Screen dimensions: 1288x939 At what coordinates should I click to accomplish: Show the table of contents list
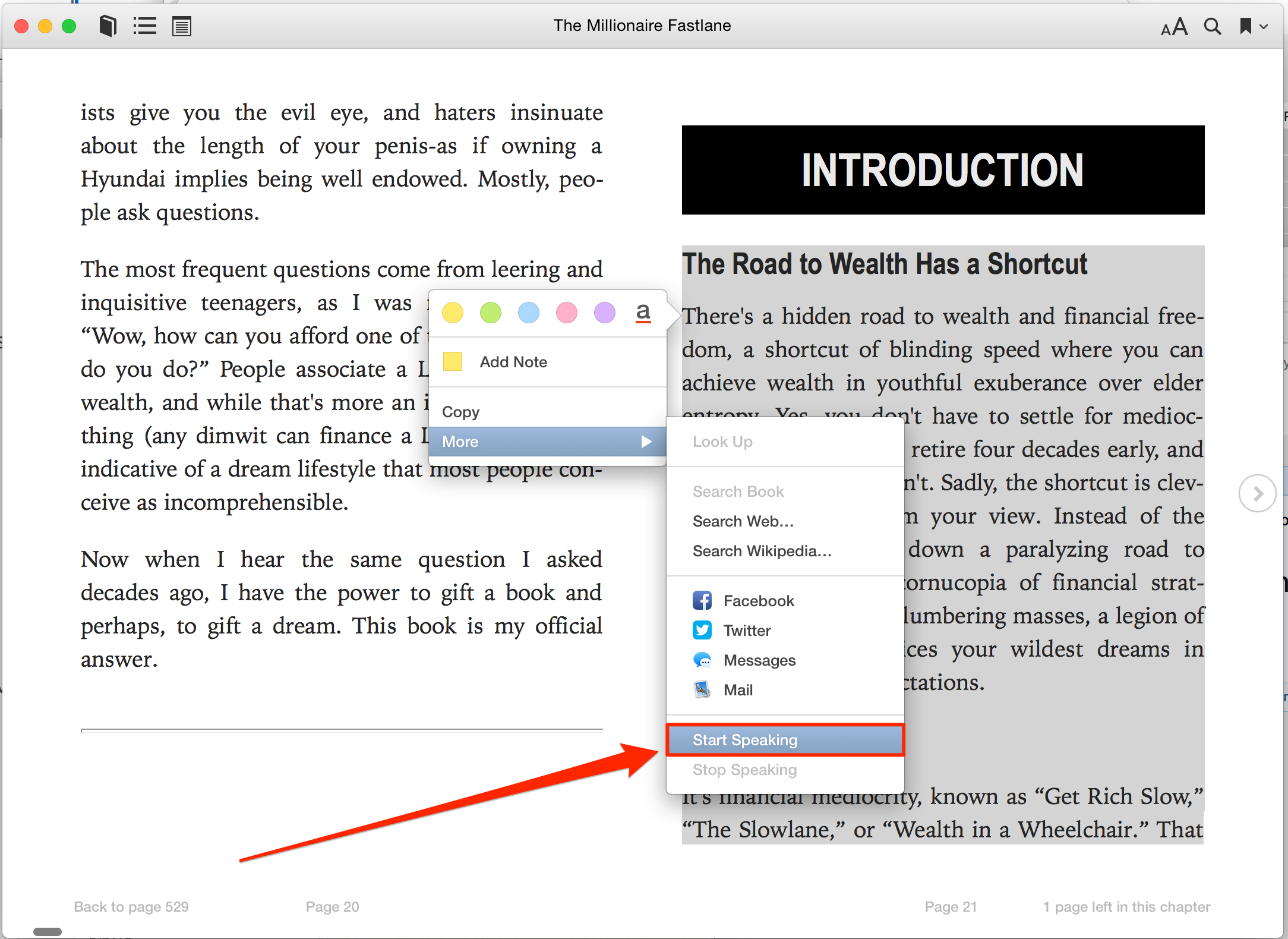coord(144,26)
